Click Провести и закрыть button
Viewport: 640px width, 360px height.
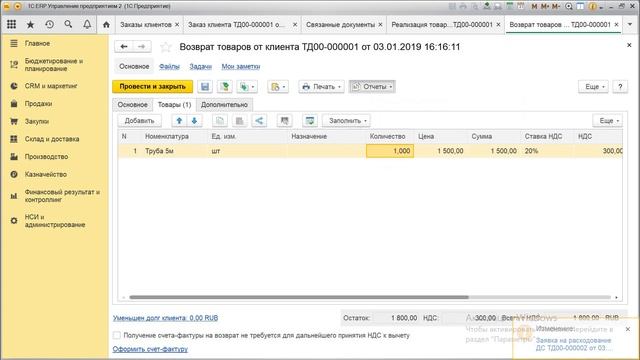(153, 87)
